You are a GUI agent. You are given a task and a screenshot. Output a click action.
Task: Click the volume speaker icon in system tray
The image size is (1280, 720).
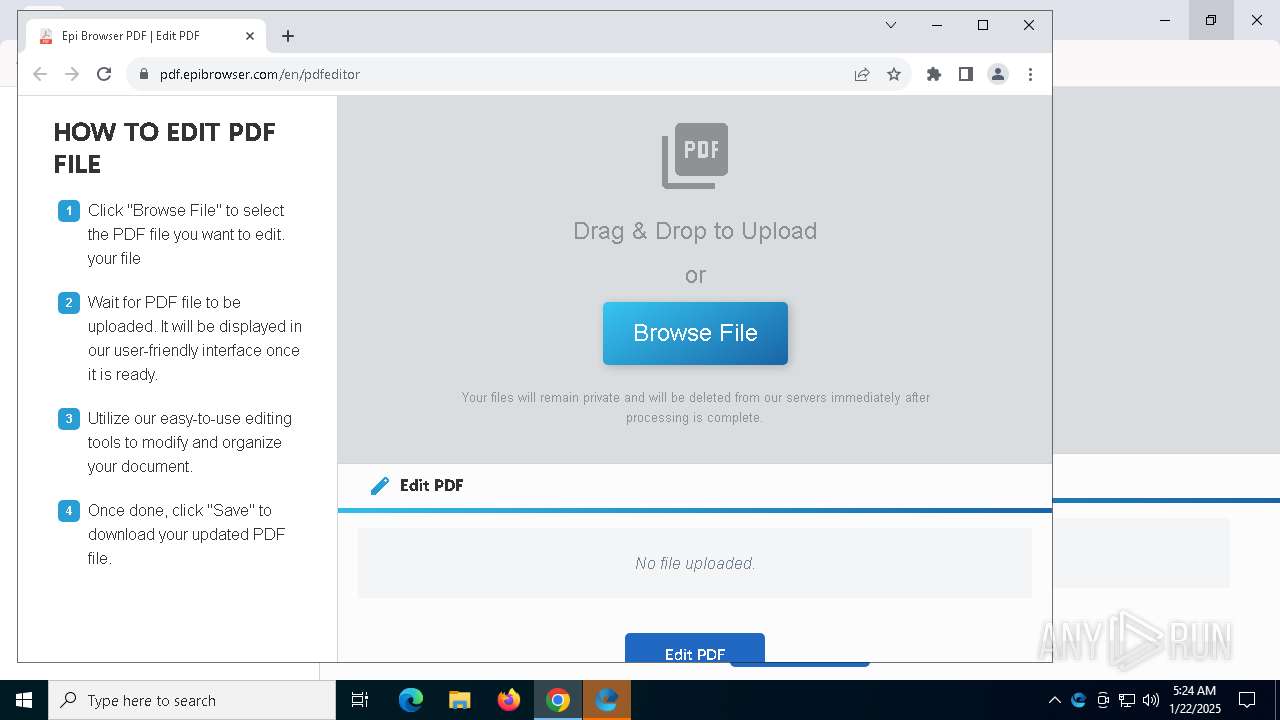1151,700
